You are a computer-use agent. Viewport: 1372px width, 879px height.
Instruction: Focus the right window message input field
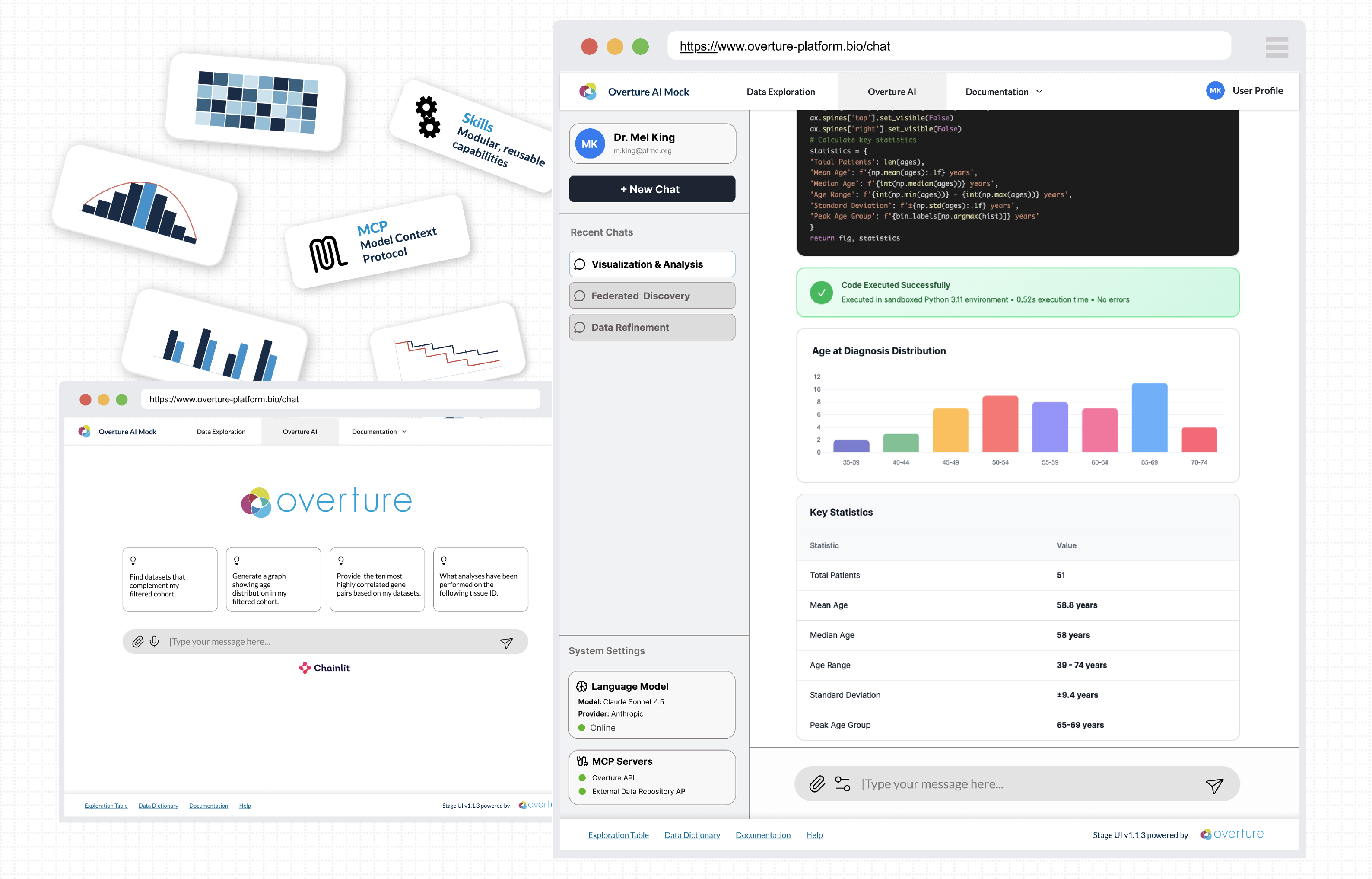coord(1017,783)
